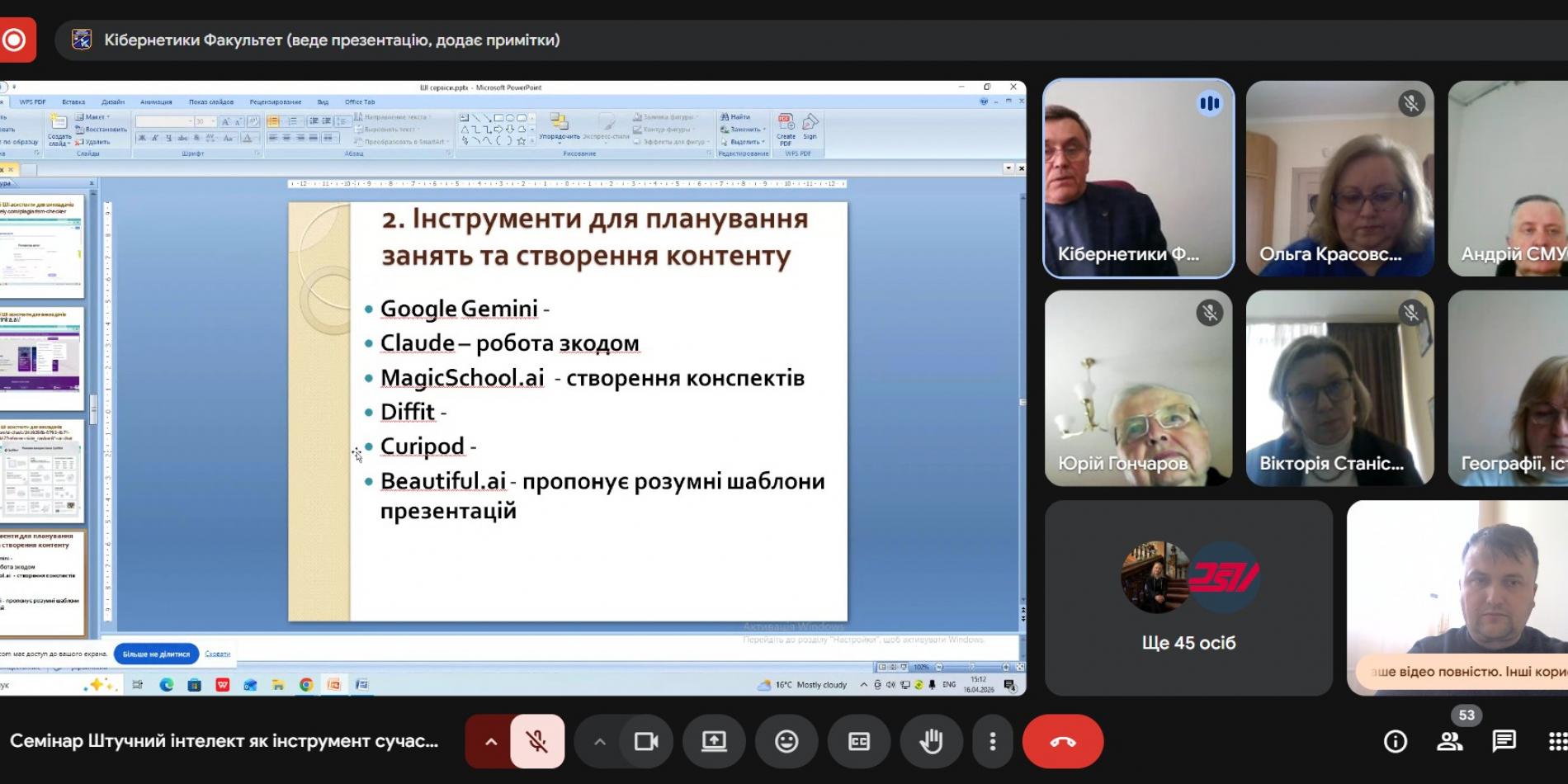Open the font size dropdown in Шрифт group

click(x=213, y=120)
